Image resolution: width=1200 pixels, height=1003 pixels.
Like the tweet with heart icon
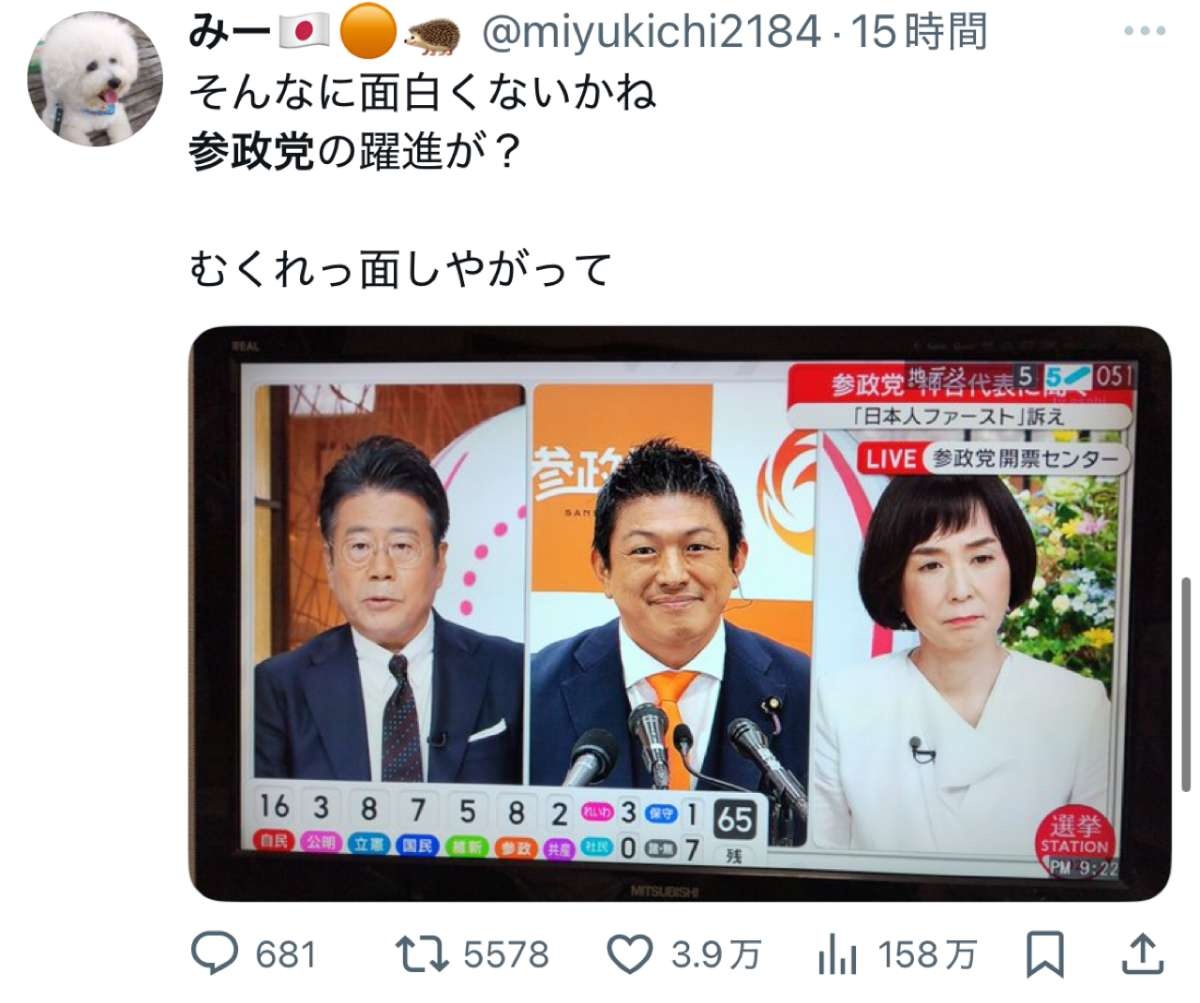click(x=631, y=954)
